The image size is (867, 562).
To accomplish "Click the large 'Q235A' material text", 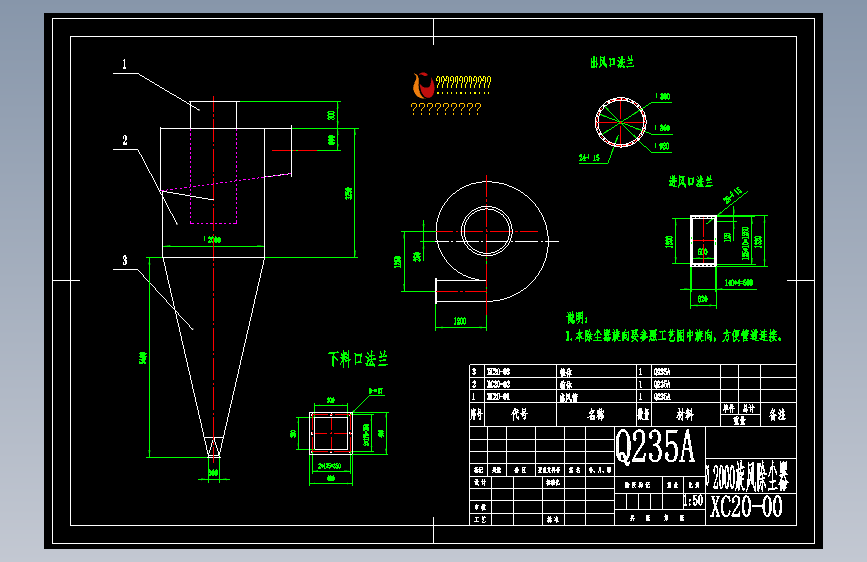I will (x=655, y=446).
